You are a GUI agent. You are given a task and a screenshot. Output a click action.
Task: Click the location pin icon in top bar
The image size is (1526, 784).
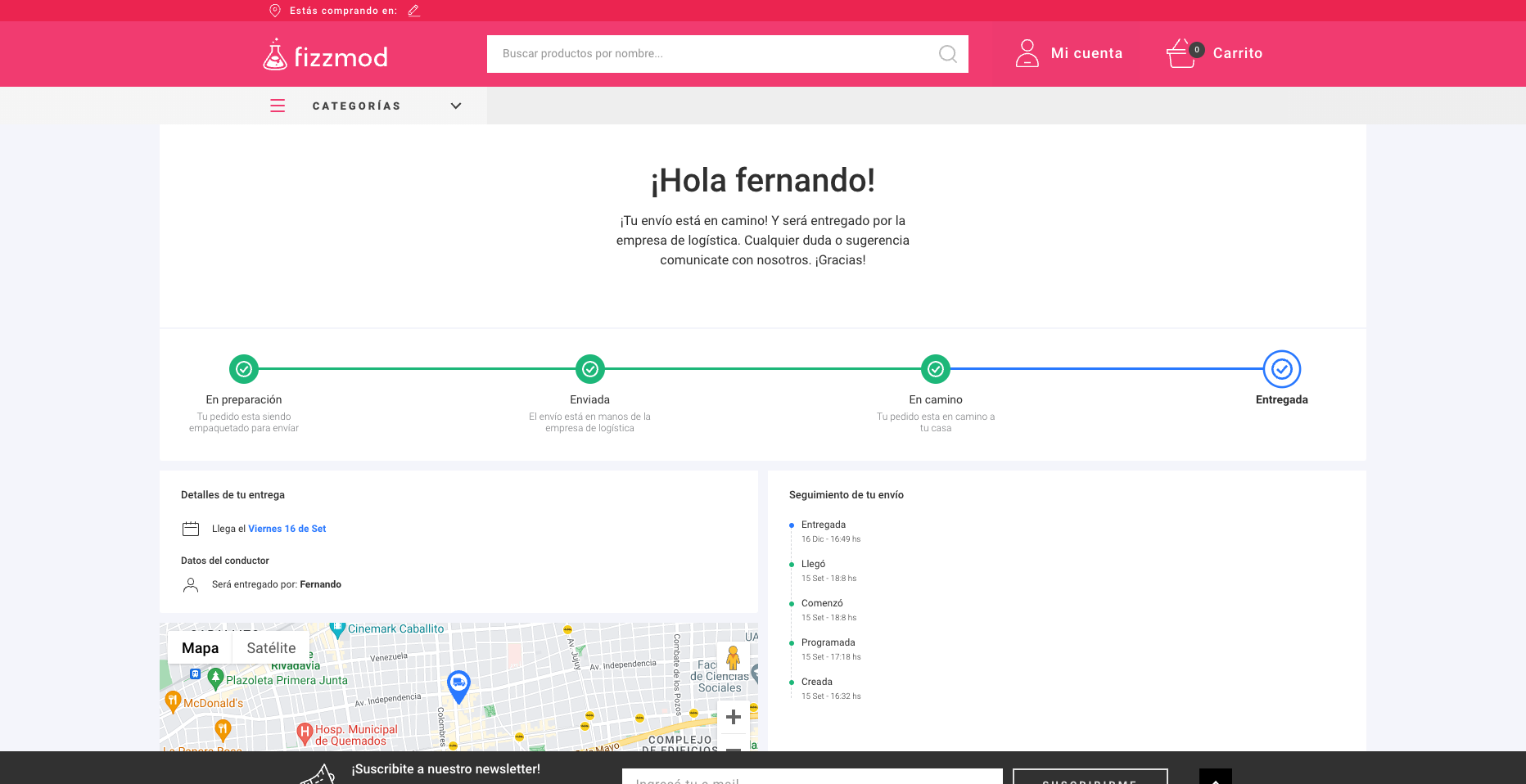[275, 11]
